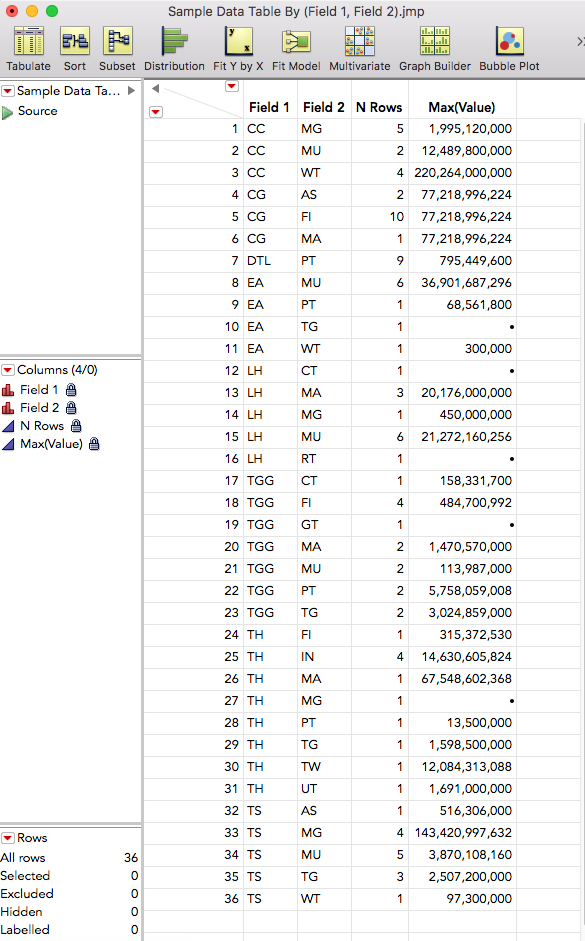Open Fit Y by X
Screen dimensions: 585x941
point(238,49)
